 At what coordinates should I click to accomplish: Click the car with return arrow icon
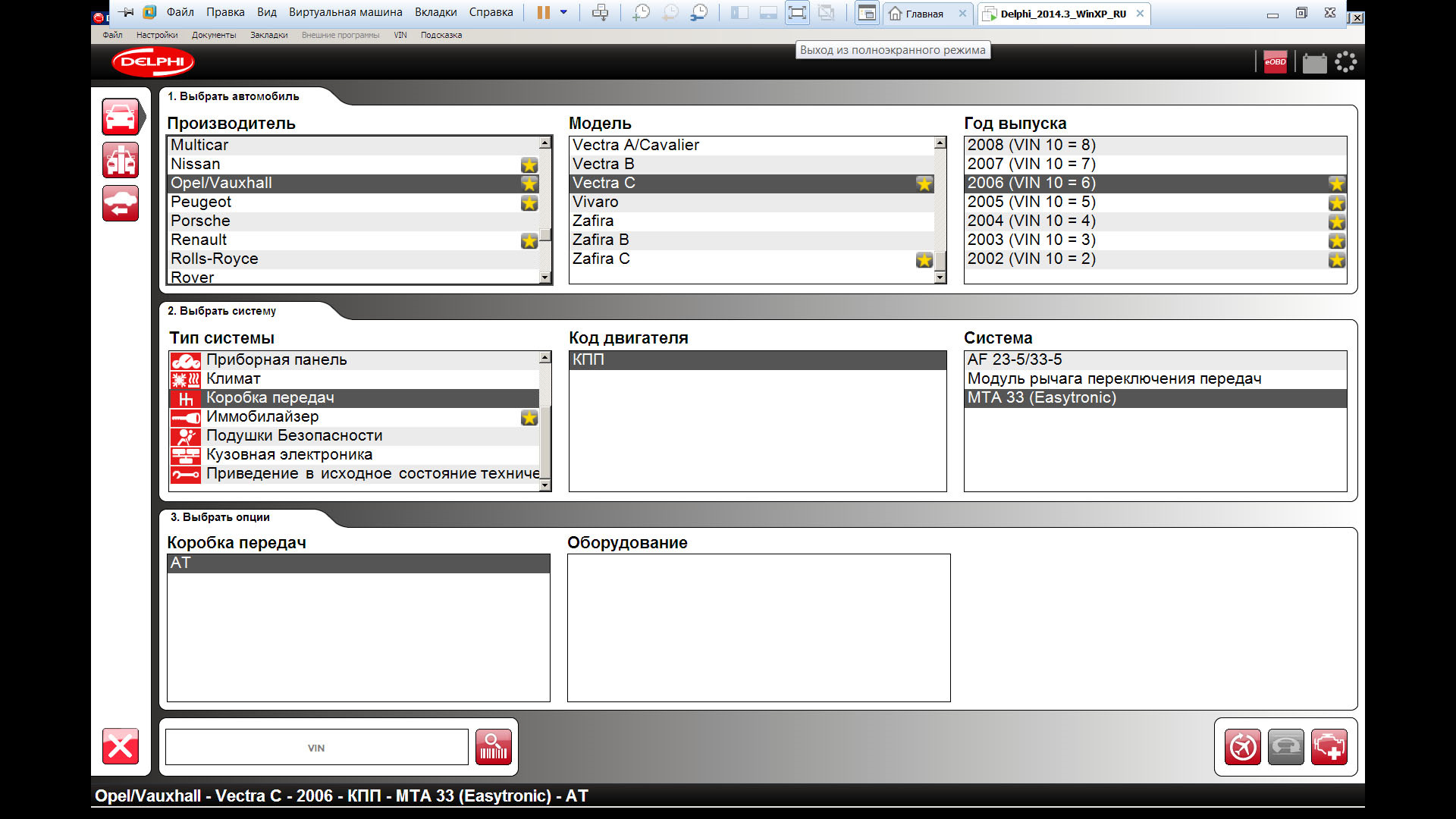click(x=121, y=203)
